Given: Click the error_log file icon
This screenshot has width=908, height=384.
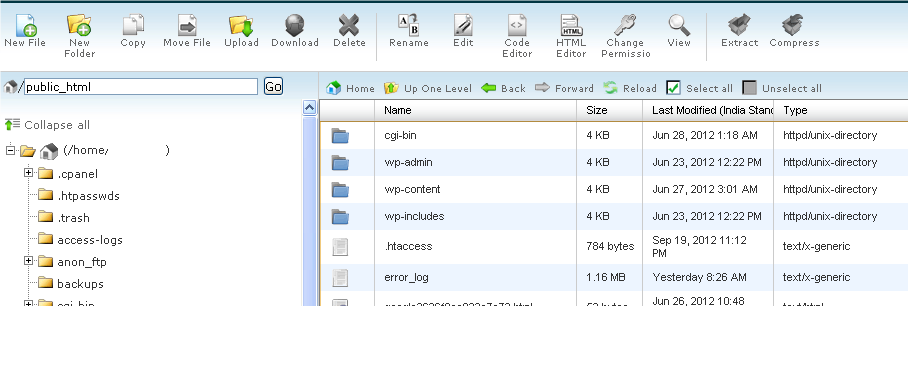Looking at the screenshot, I should coord(340,277).
